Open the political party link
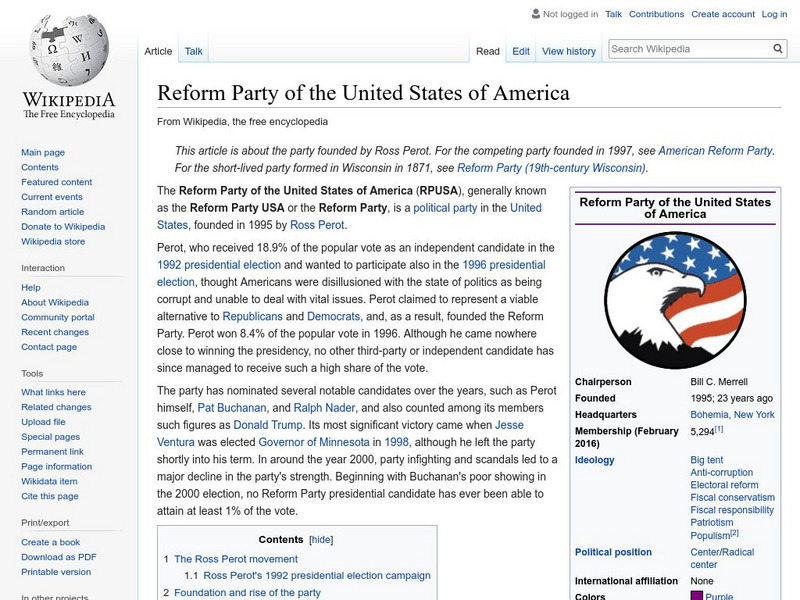Screen dimensions: 800x600 point(445,208)
